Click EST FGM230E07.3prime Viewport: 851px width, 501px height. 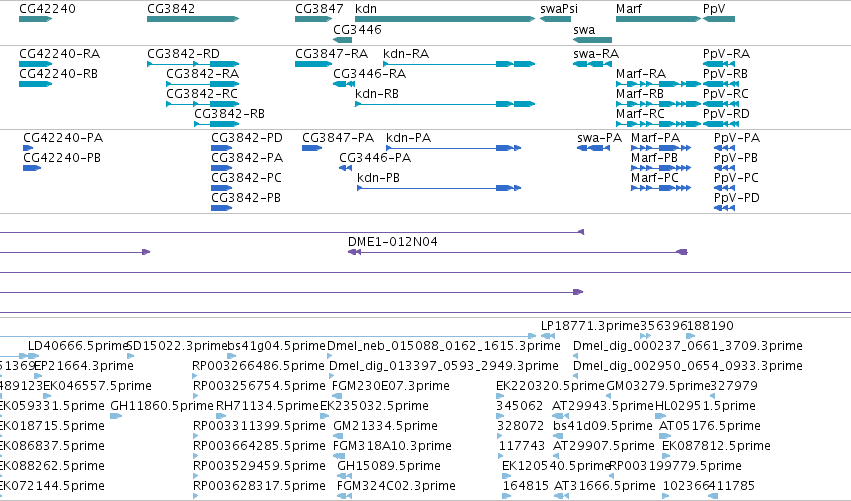click(335, 396)
